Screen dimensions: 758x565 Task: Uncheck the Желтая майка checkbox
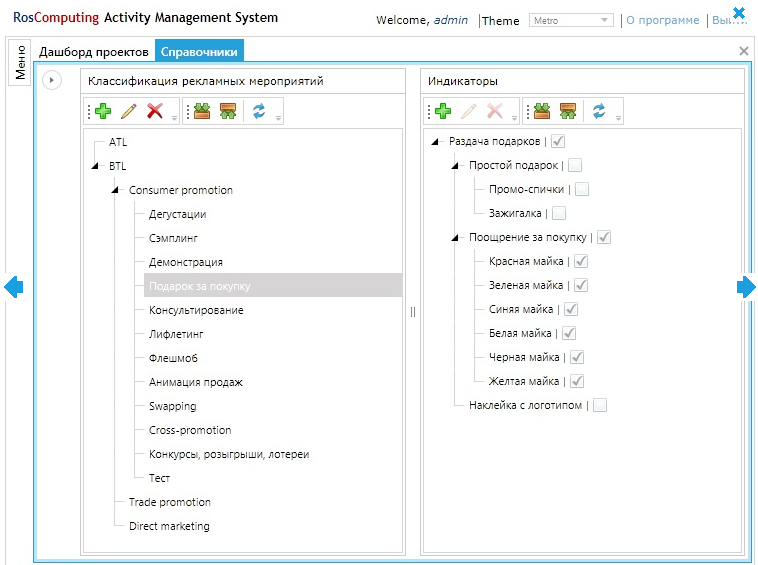pos(577,381)
